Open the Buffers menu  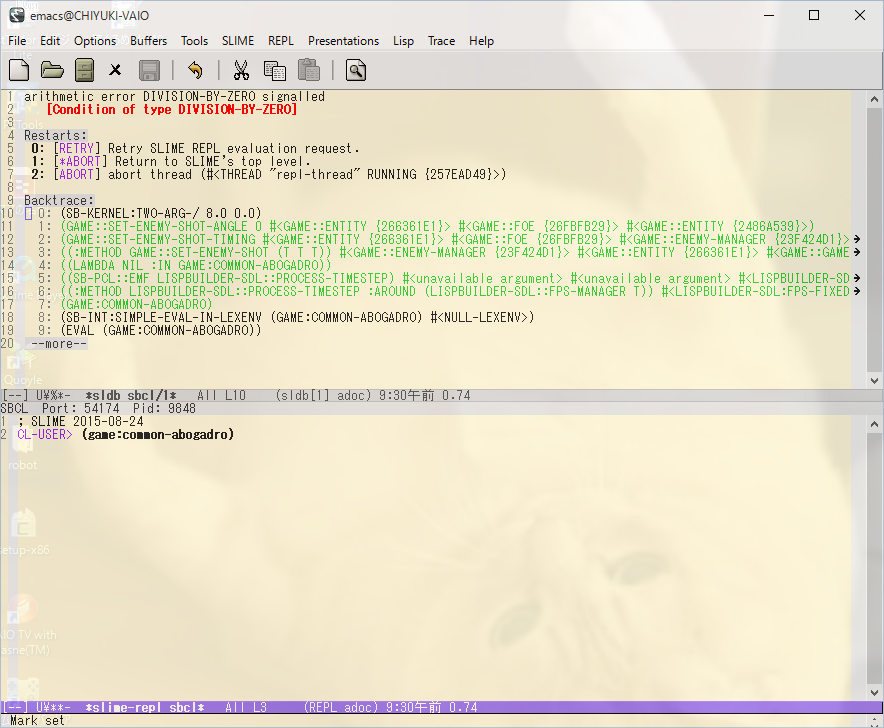coord(148,41)
